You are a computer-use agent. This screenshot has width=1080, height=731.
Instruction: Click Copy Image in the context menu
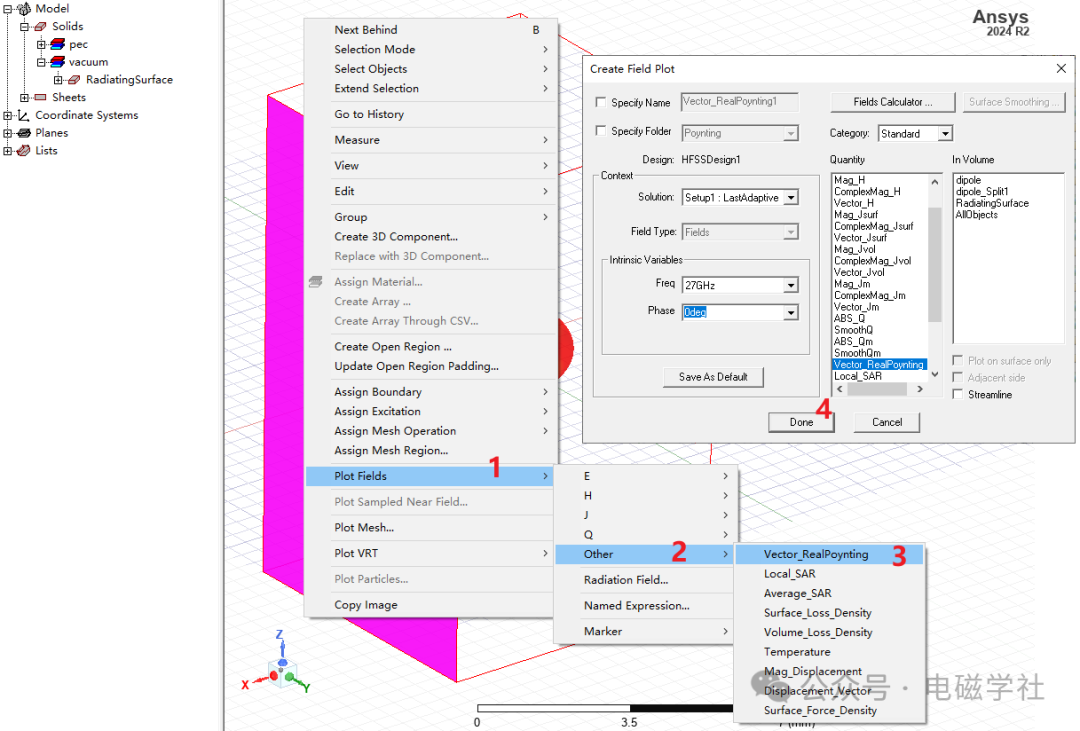point(430,605)
